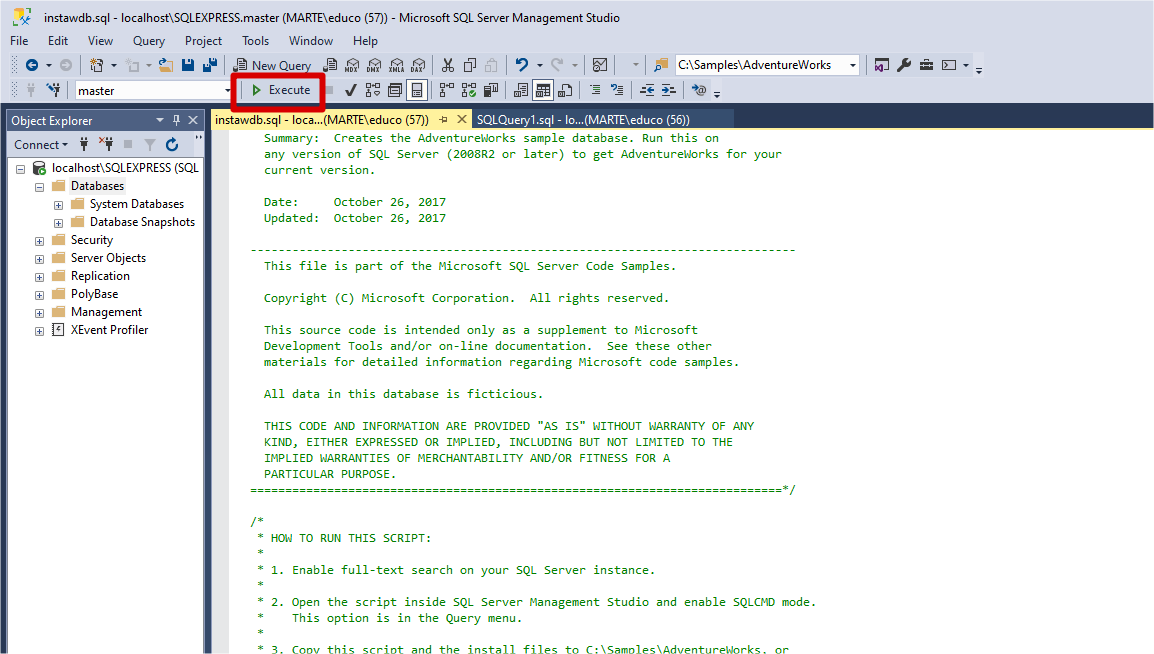This screenshot has width=1154, height=654.
Task: Expand the Server Objects folder
Action: pos(40,259)
